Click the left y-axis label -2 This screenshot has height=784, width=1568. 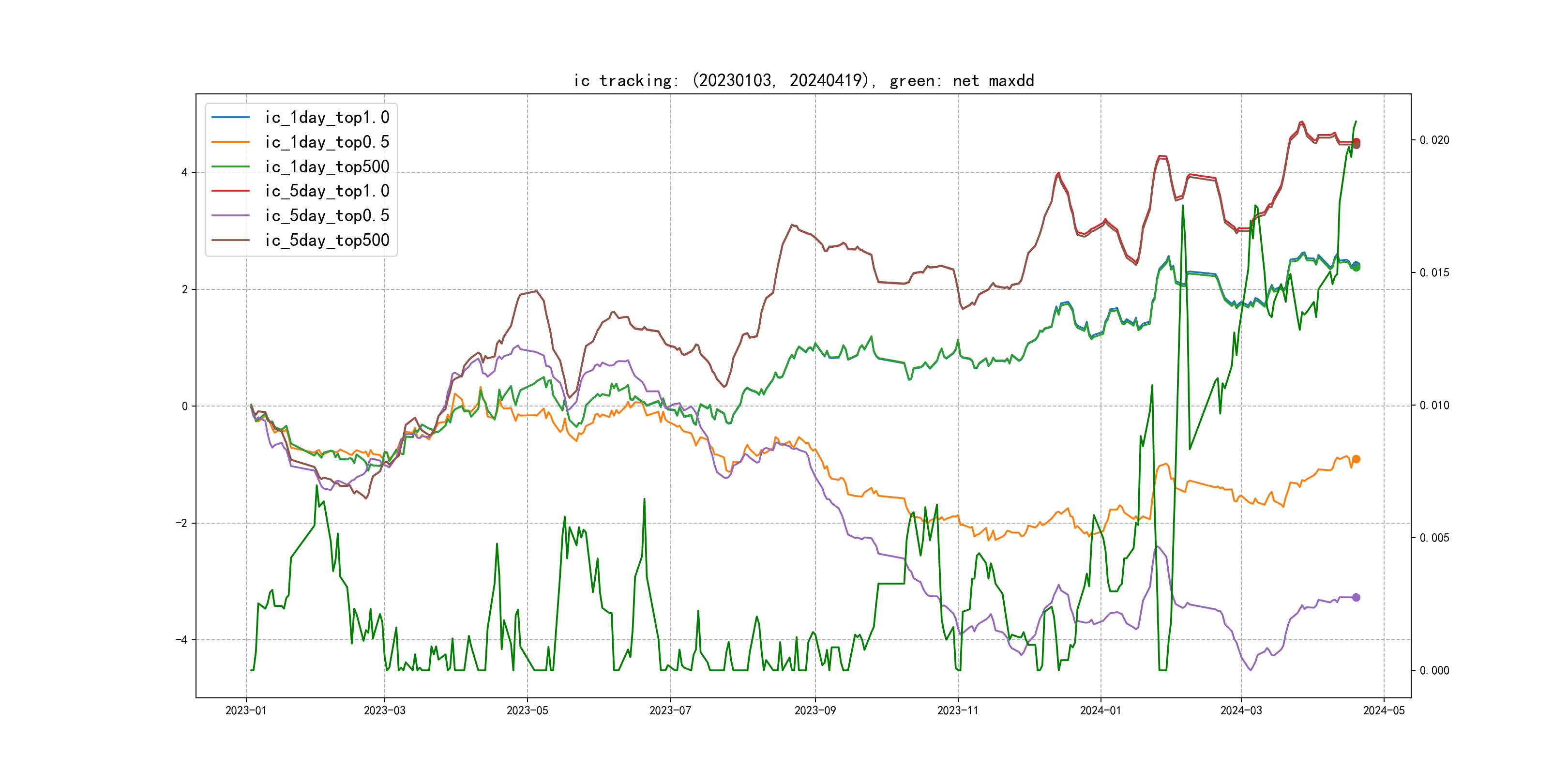pos(181,523)
